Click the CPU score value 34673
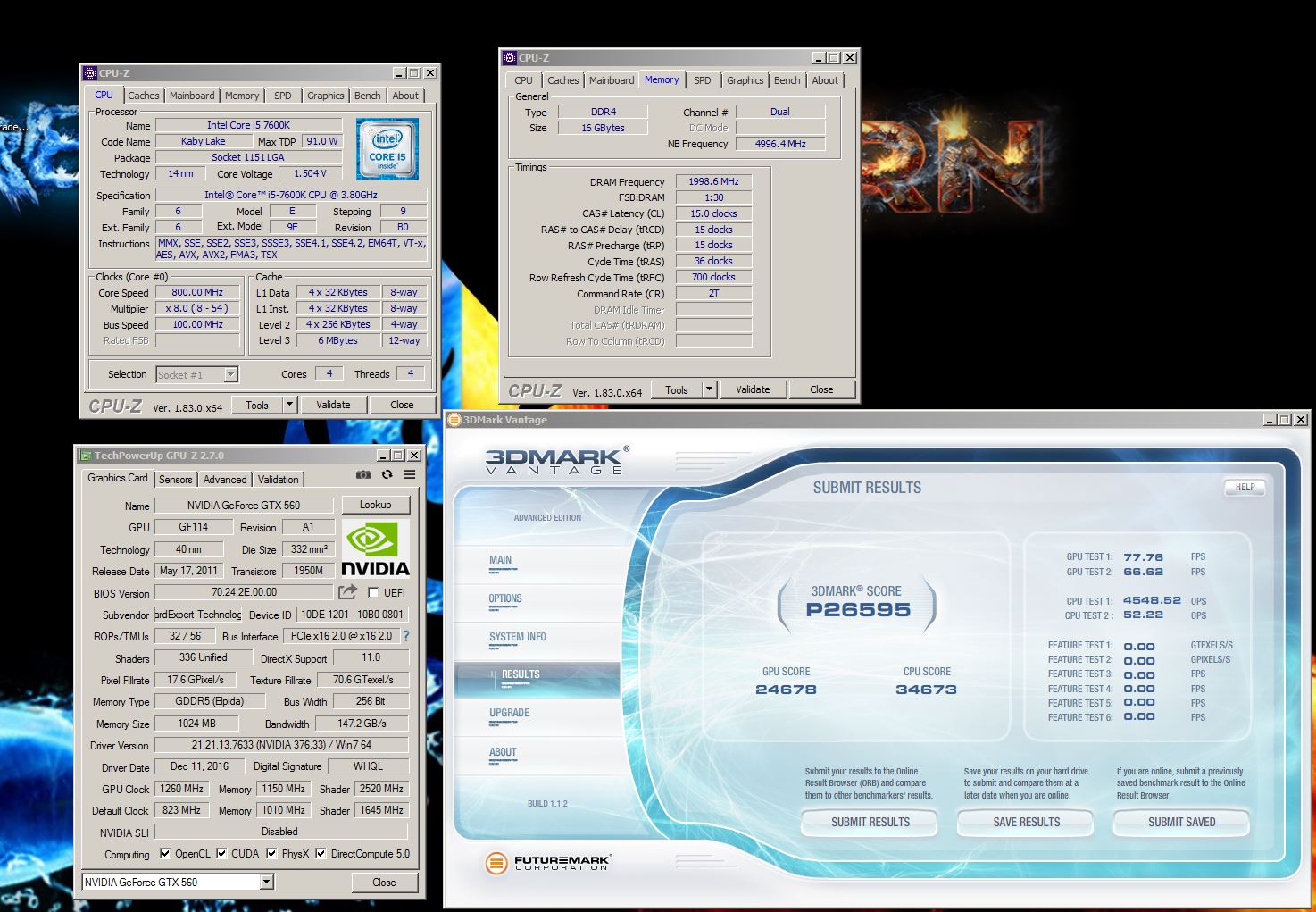 coord(926,690)
